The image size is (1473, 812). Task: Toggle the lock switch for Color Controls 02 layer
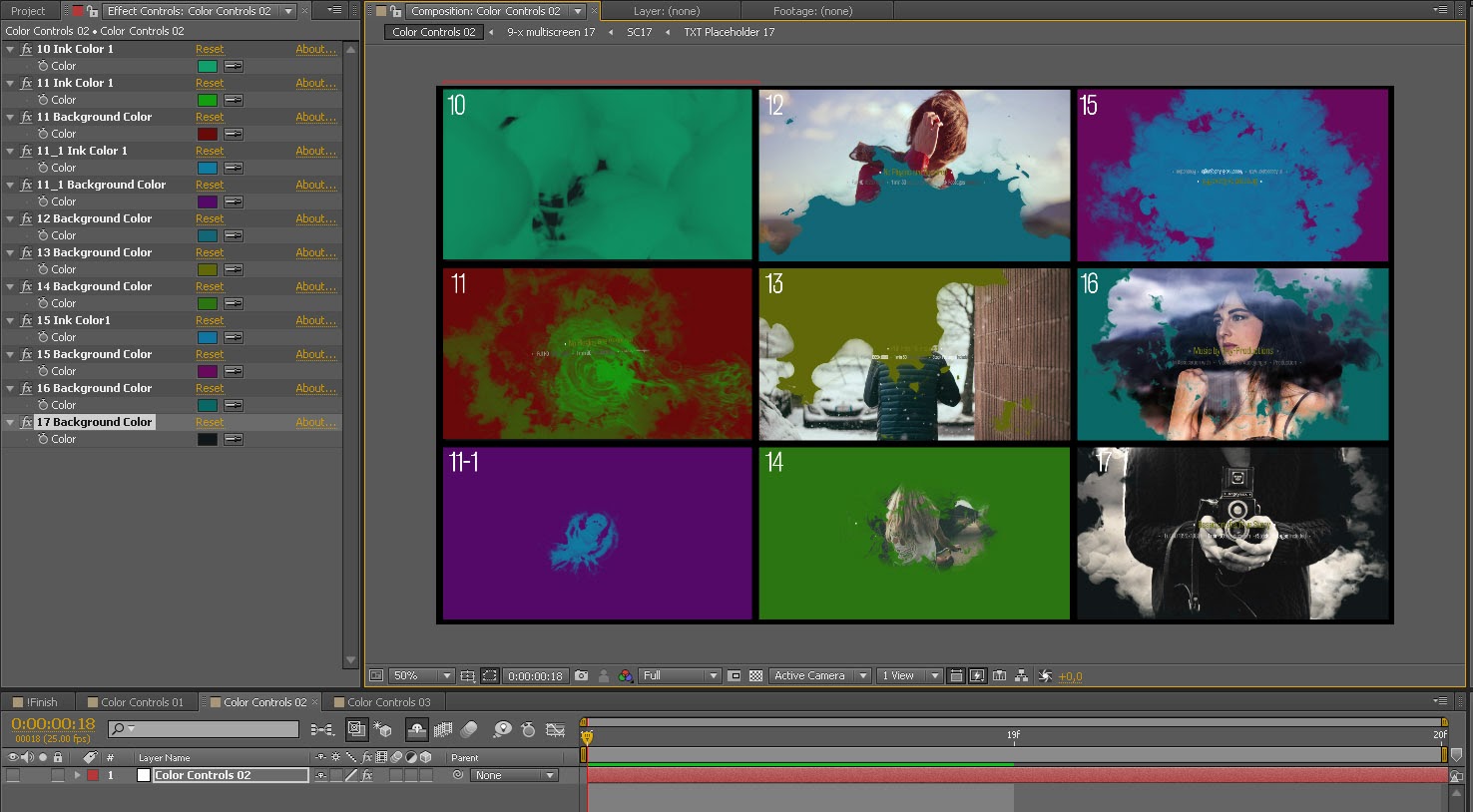tap(58, 775)
